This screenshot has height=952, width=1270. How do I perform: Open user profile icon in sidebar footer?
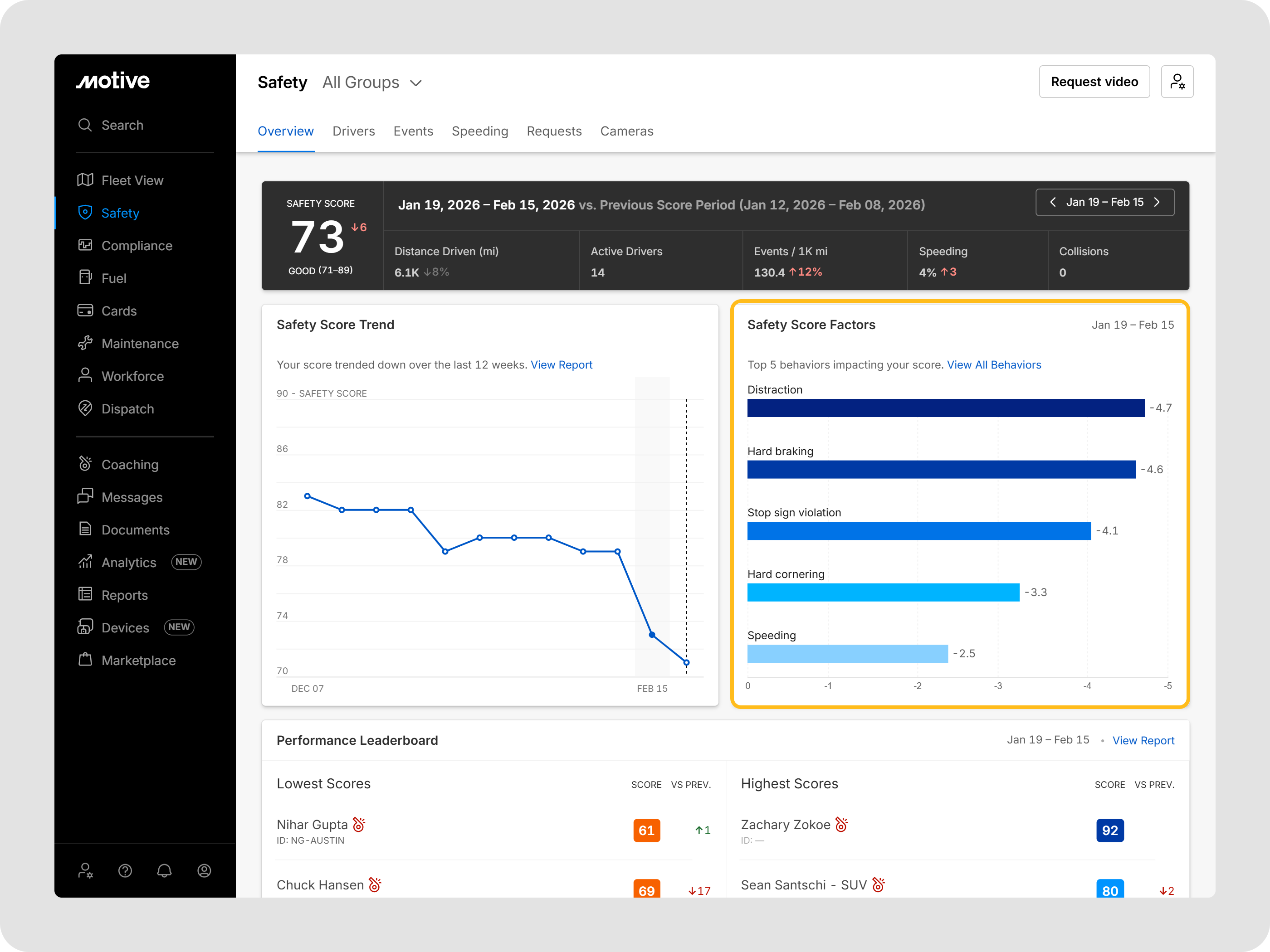(x=204, y=870)
